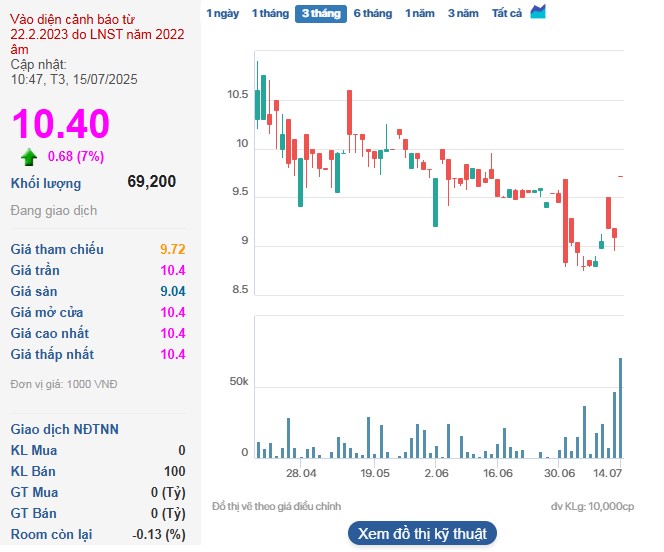Image resolution: width=664 pixels, height=552 pixels.
Task: Click the Giao dịch NĐTNN heading
Action: pyautogui.click(x=64, y=429)
